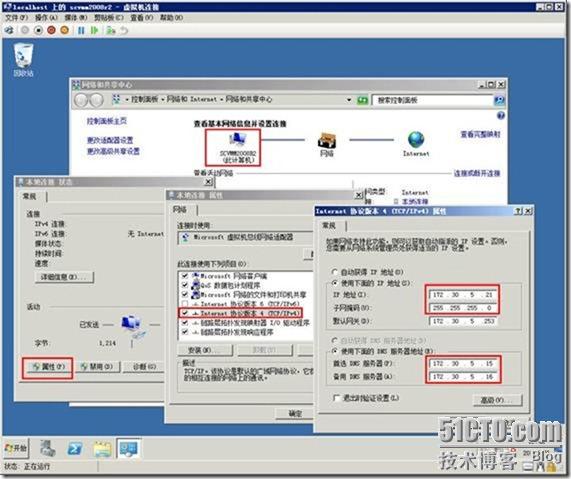Click the Server Manager taskbar icon
571x479 pixels.
pos(47,448)
